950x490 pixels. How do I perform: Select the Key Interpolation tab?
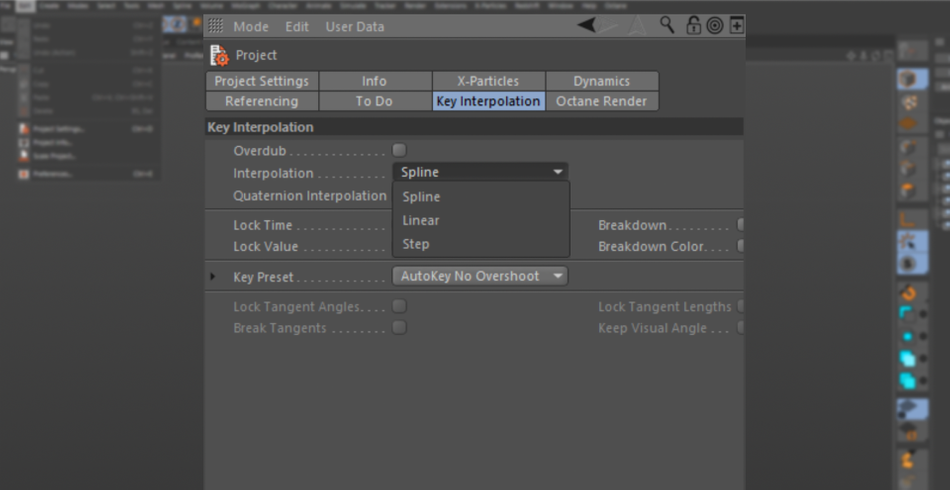(488, 101)
